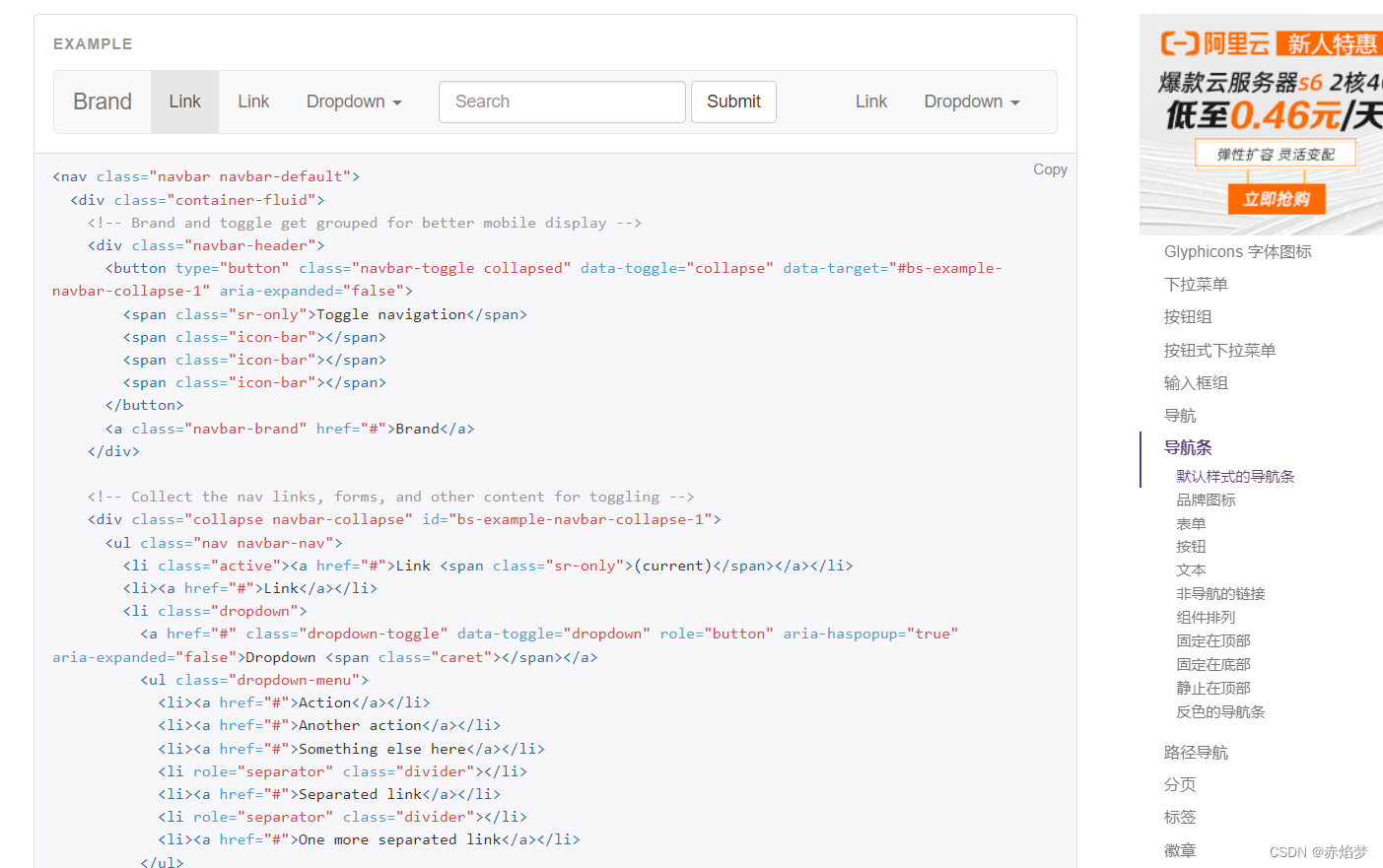Click the second Link nav item
The image size is (1383, 868).
(x=253, y=101)
